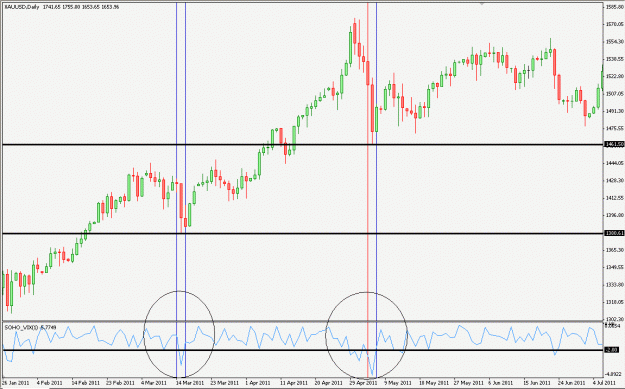The image size is (625, 389).
Task: Click the 4 Mar 2011 date label
Action: tap(154, 383)
